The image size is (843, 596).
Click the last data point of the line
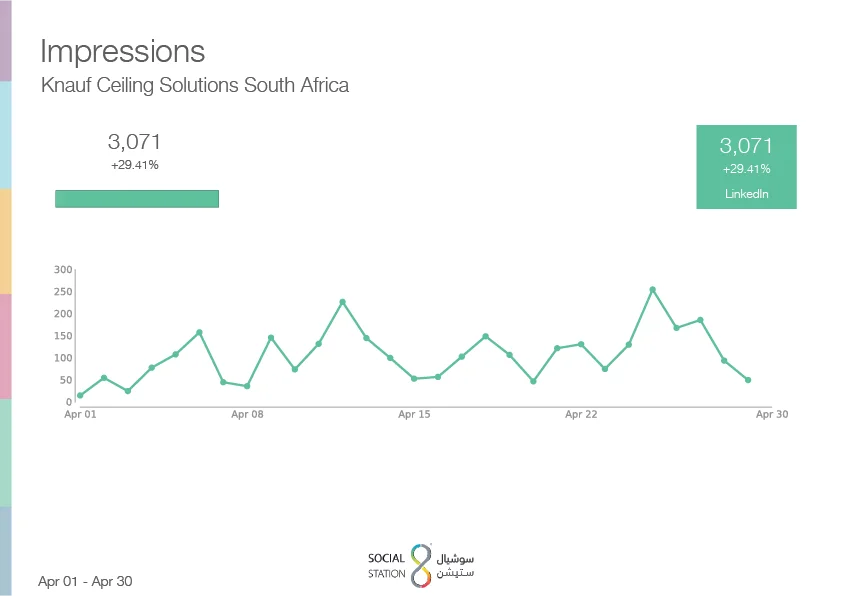(x=748, y=380)
